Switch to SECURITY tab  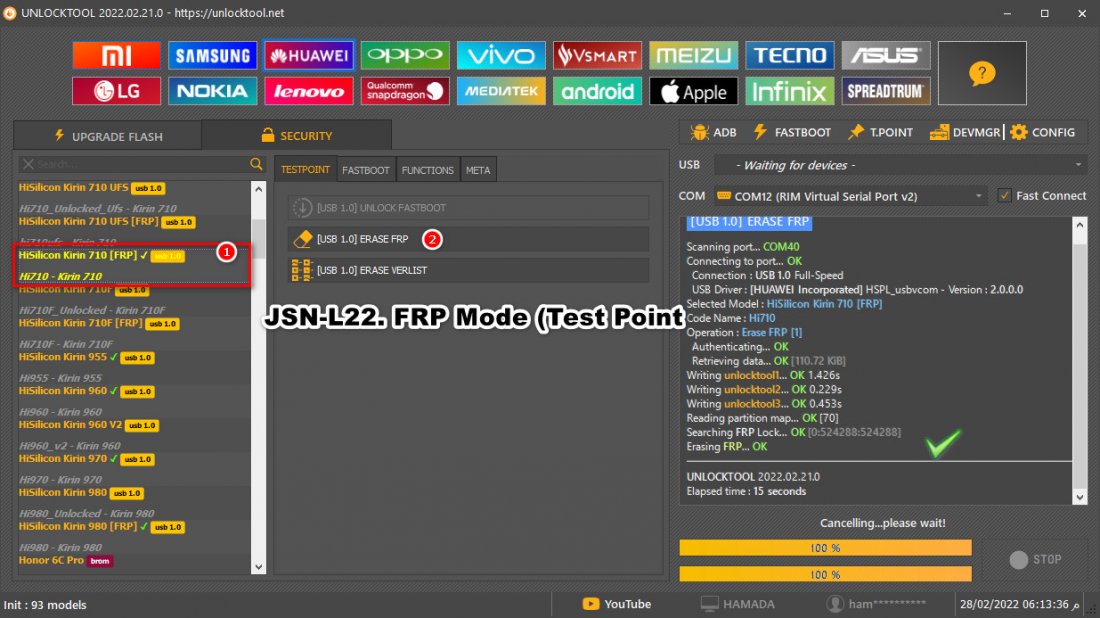pos(297,135)
